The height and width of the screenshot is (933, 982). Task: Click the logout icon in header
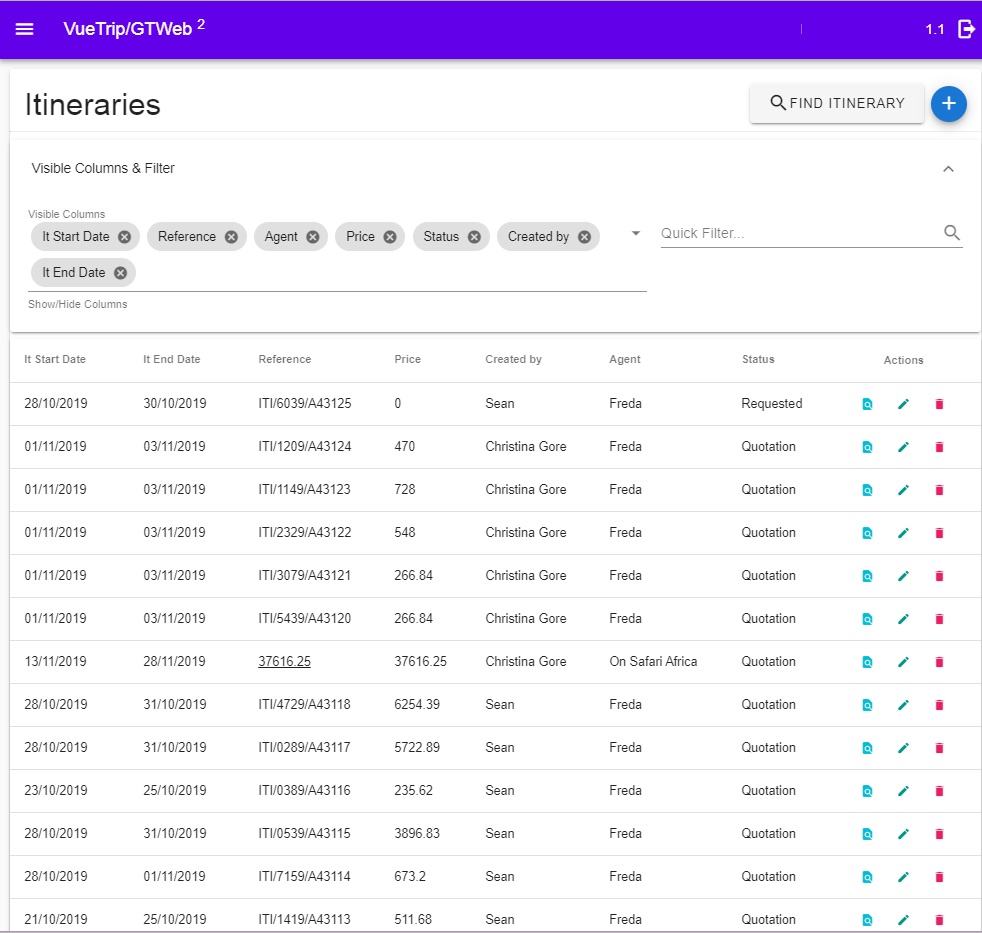pyautogui.click(x=966, y=29)
